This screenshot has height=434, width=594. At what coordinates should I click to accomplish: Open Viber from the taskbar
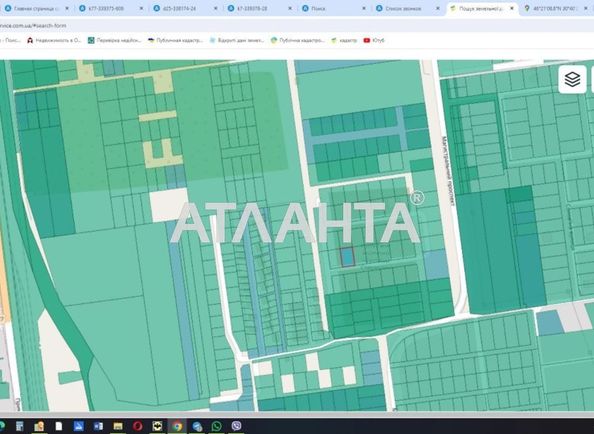[x=236, y=426]
